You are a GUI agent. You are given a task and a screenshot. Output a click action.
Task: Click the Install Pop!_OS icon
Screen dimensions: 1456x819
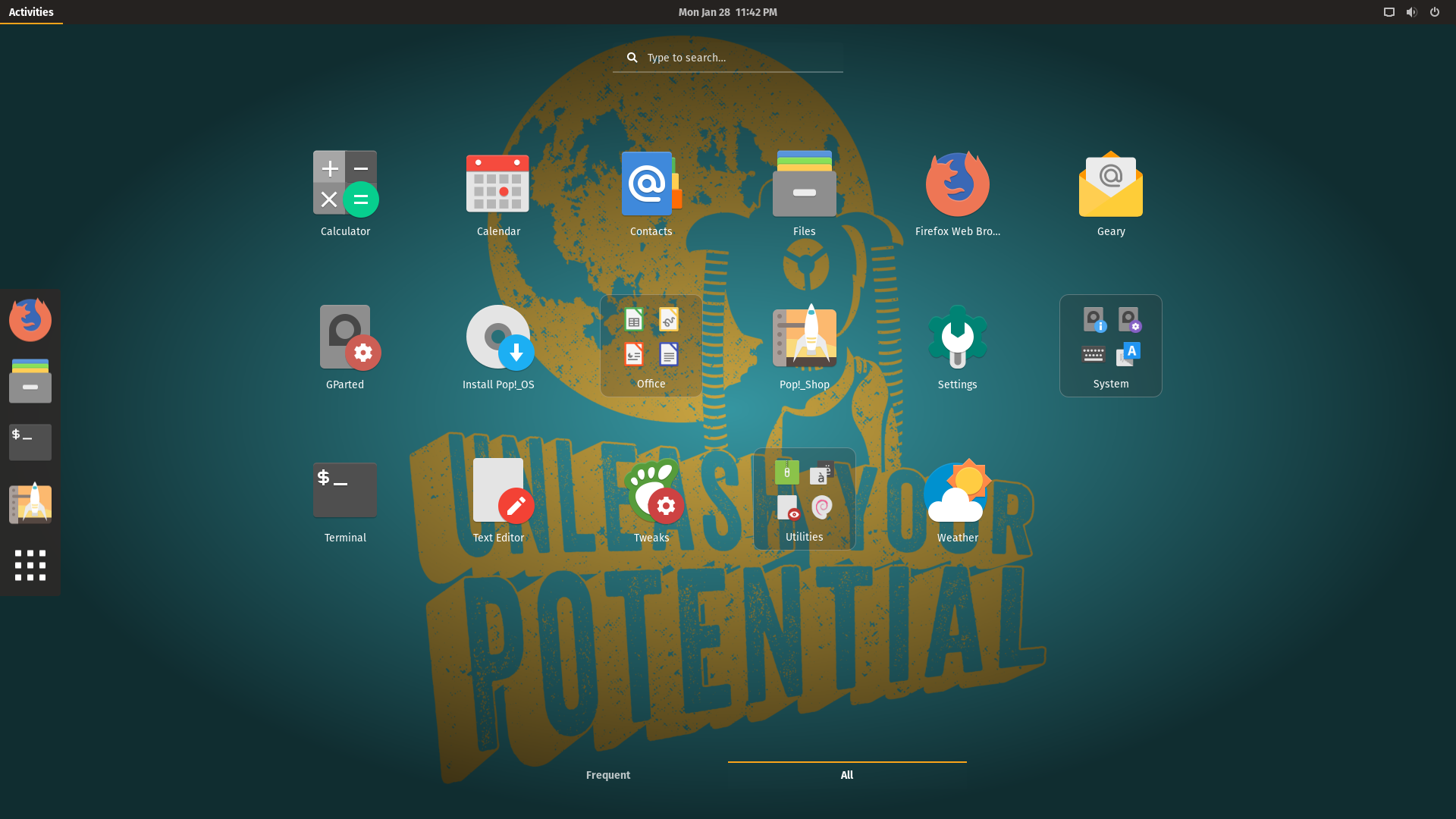[x=498, y=337]
